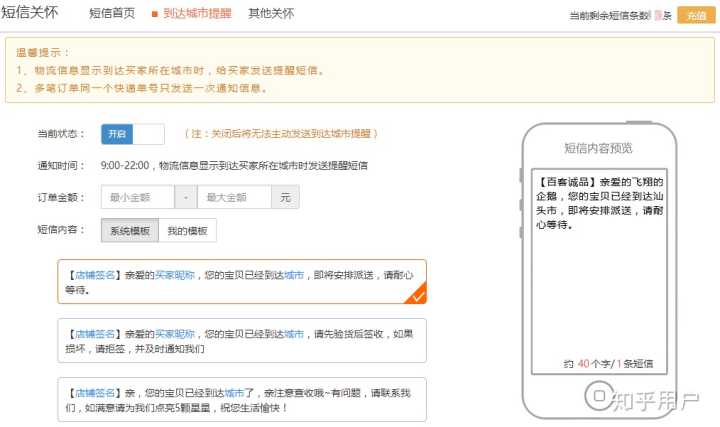Select the first template 即将安排派送
Screen dimensions: 720x427
point(242,282)
